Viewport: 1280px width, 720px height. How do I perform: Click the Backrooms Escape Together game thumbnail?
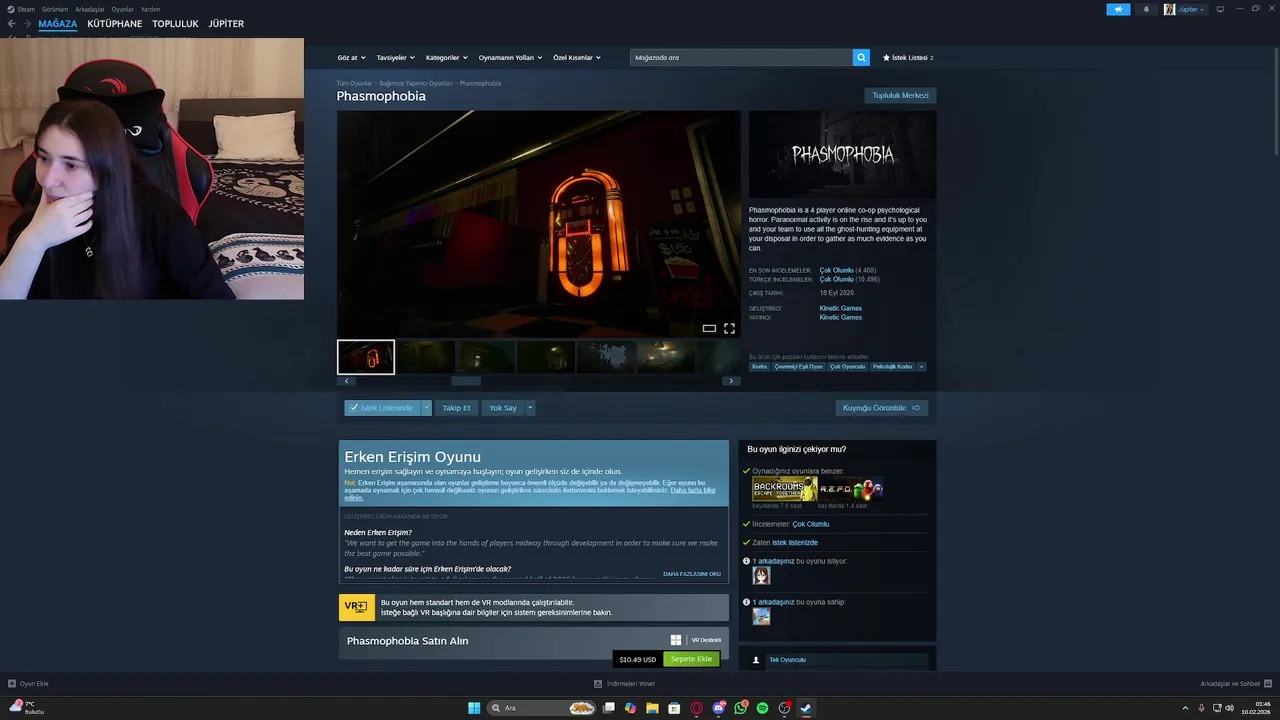coord(785,489)
